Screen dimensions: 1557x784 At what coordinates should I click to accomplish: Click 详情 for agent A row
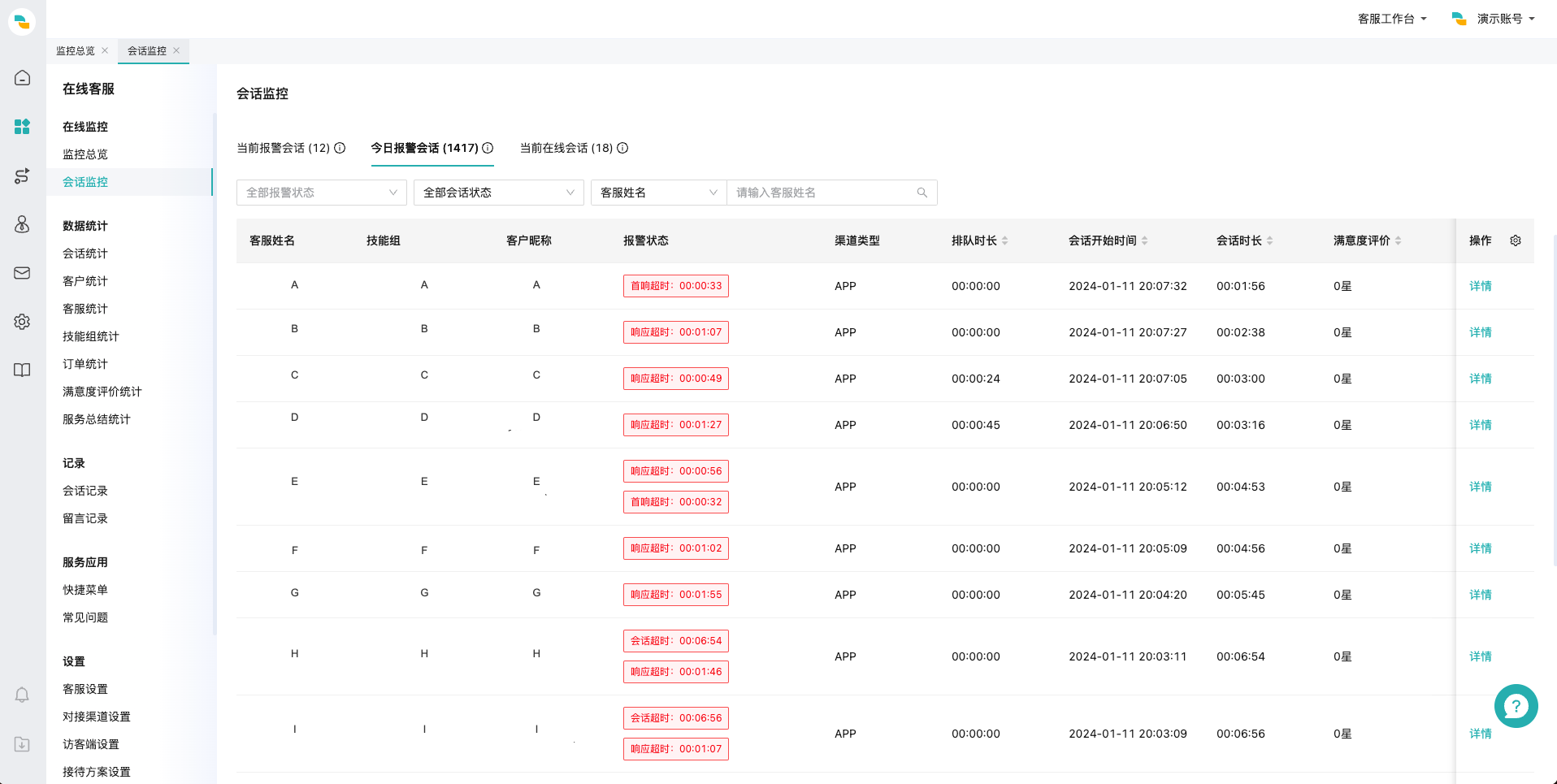1481,286
